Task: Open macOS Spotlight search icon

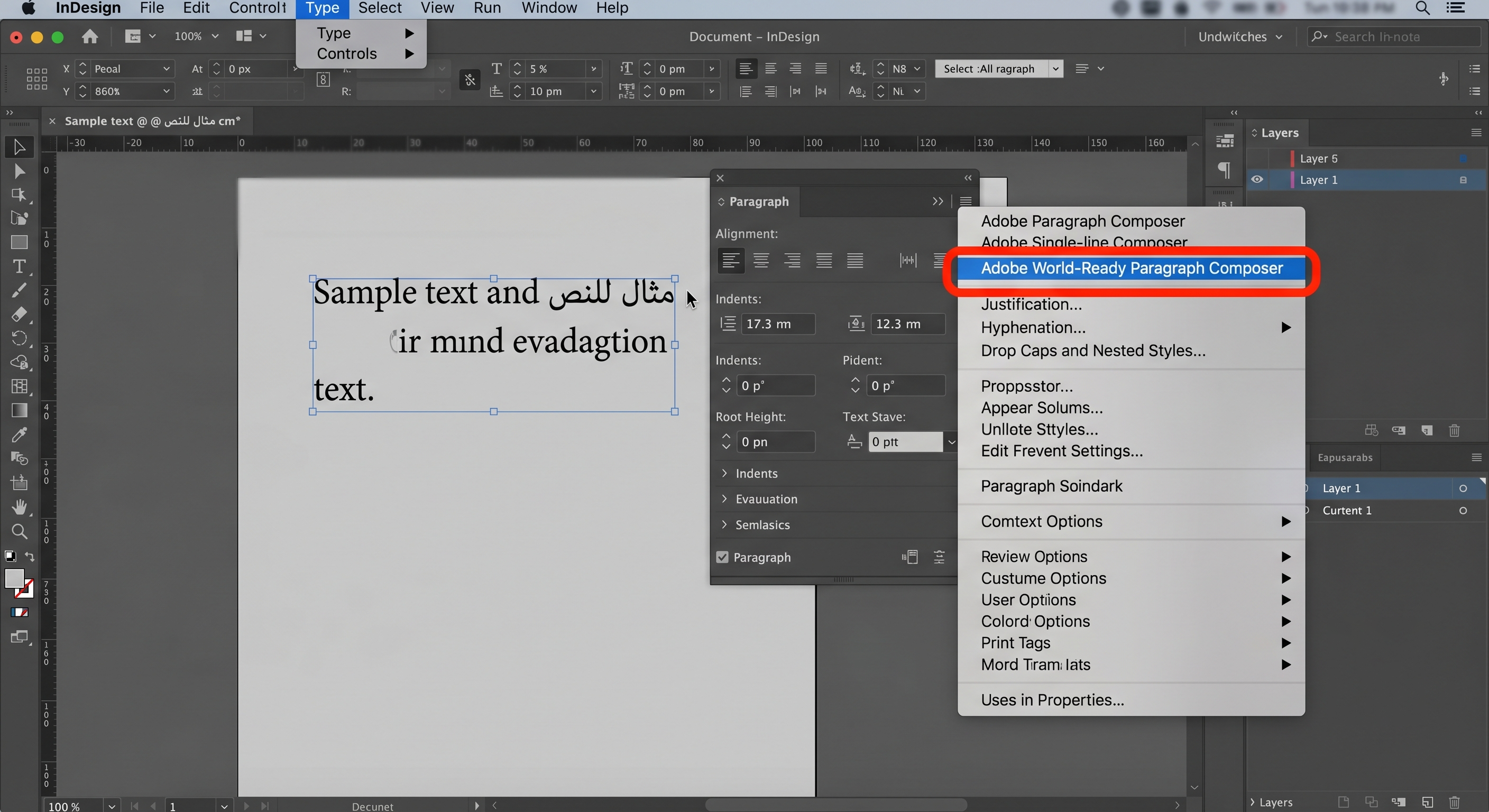Action: pyautogui.click(x=1422, y=8)
